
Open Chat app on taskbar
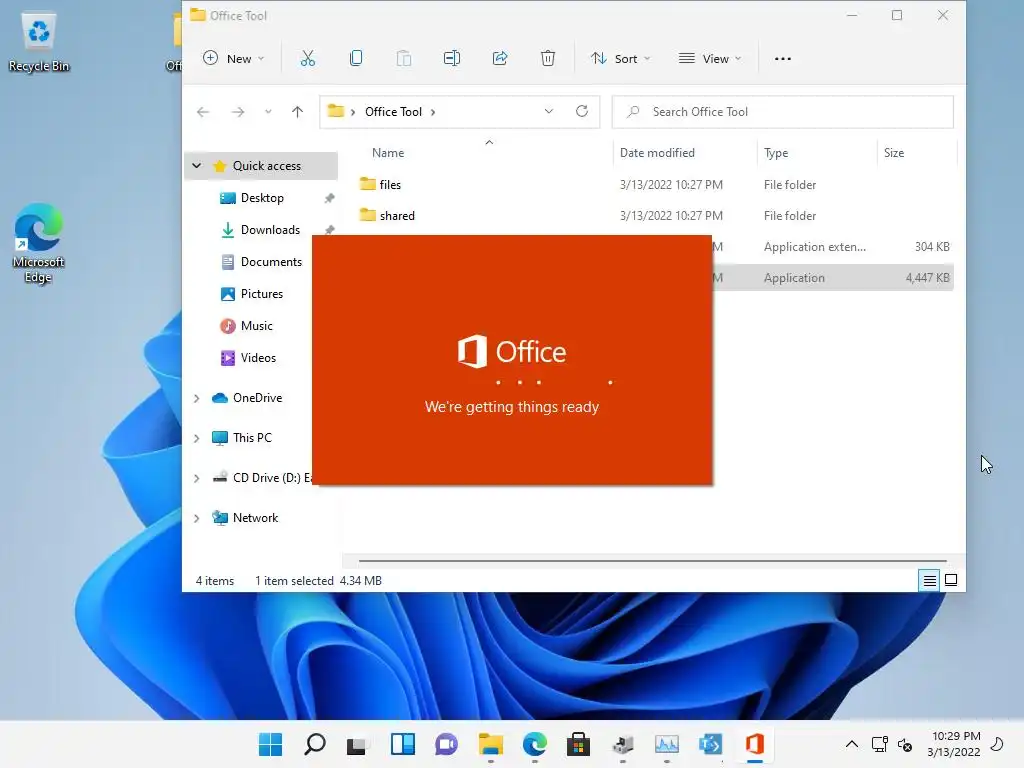(x=446, y=744)
